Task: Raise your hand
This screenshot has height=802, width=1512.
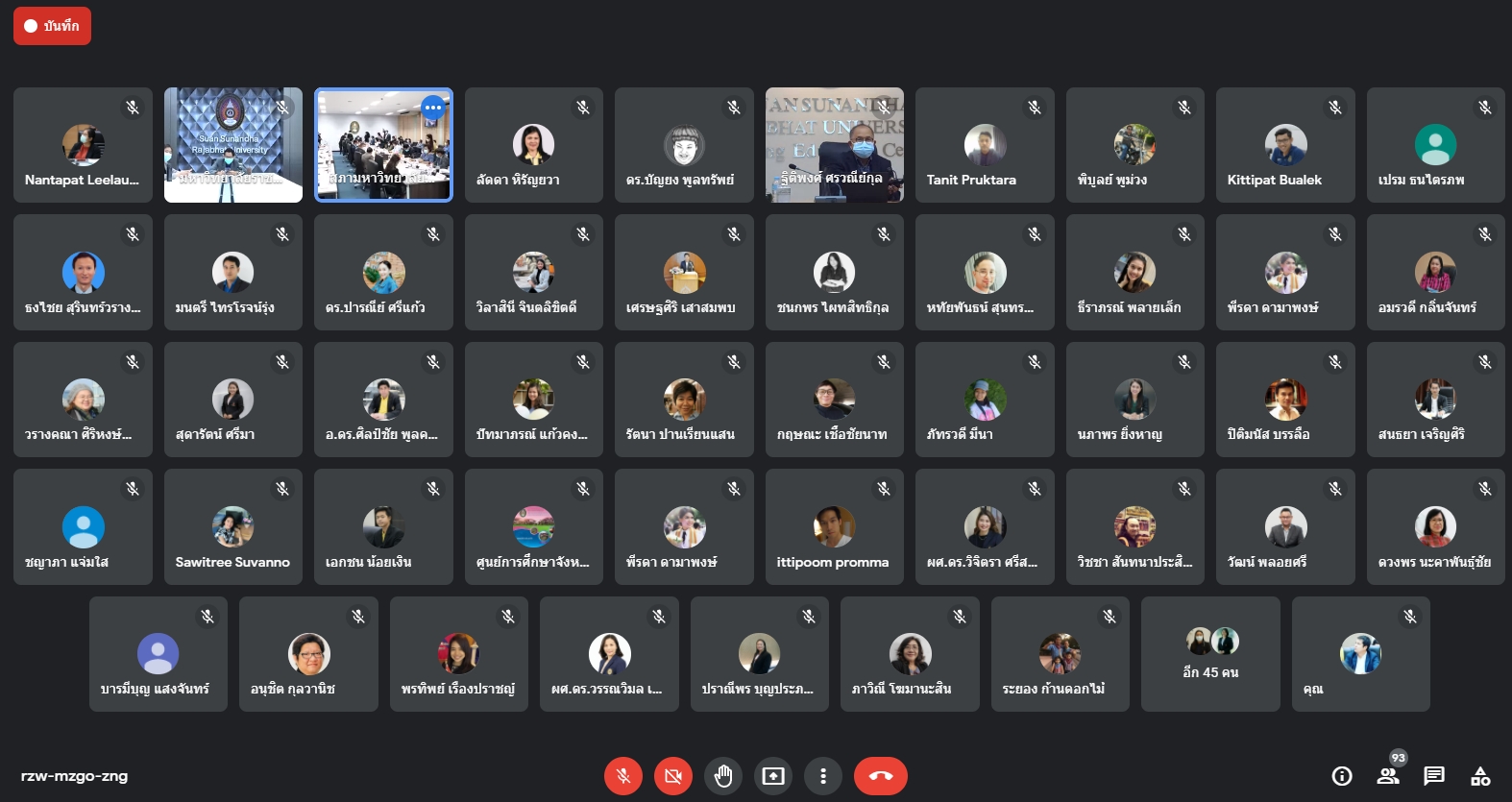Action: coord(723,776)
